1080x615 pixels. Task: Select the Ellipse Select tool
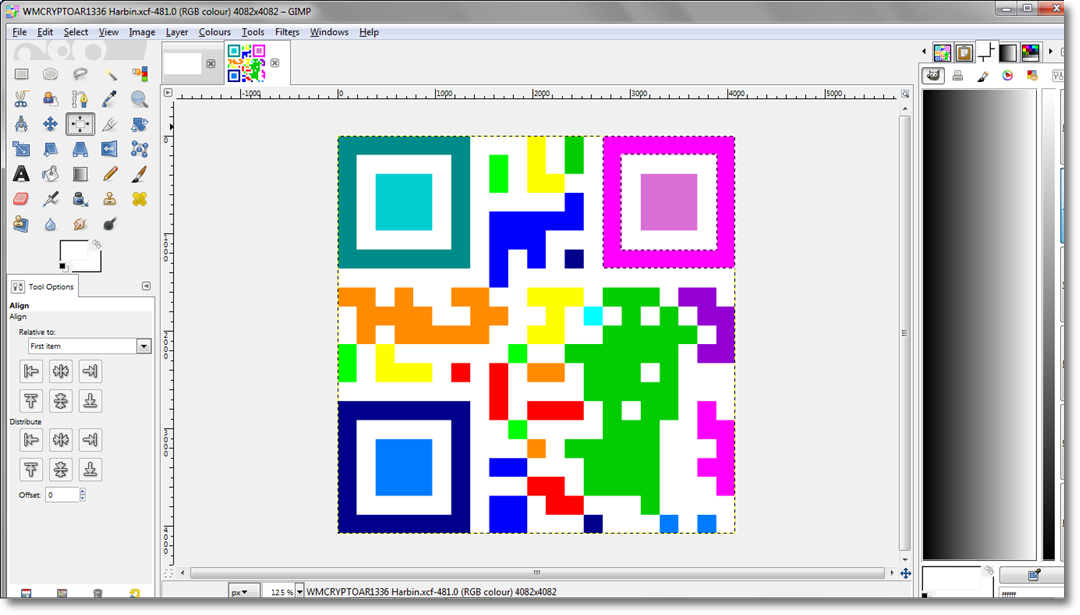point(50,74)
